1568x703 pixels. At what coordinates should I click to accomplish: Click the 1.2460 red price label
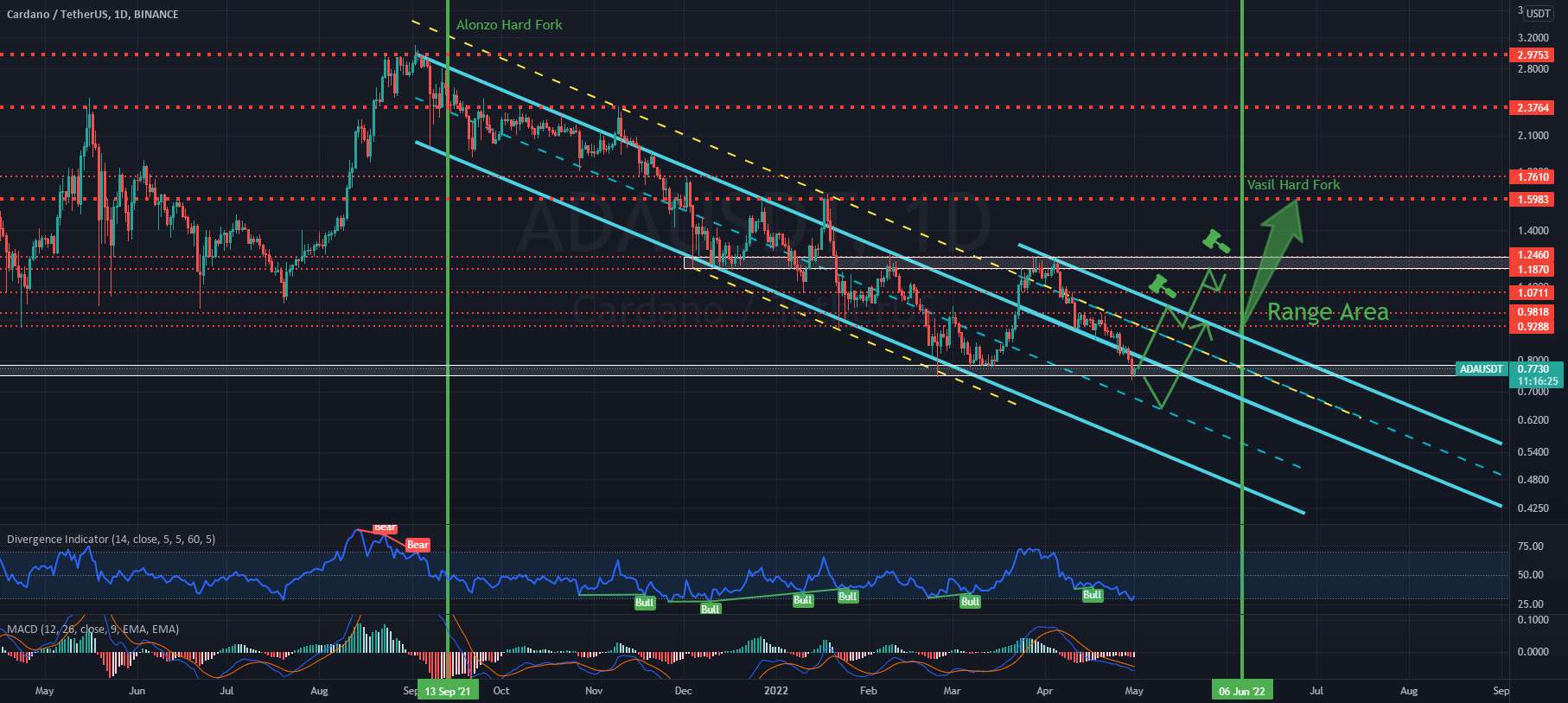[1533, 255]
